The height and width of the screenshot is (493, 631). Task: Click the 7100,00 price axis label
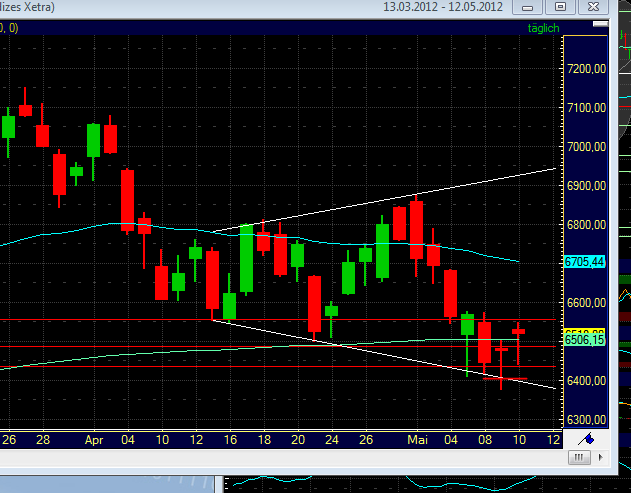point(586,108)
